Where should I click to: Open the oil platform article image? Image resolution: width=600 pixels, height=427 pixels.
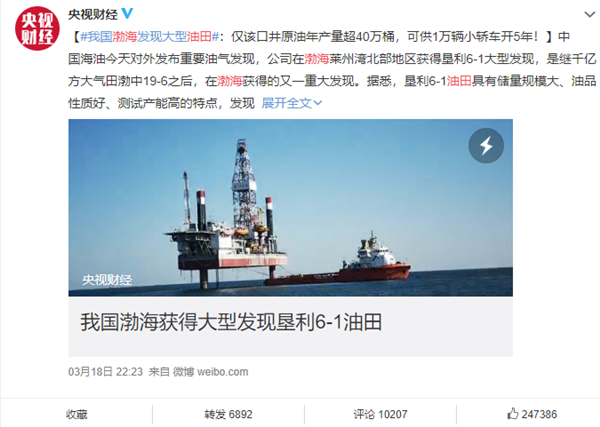pyautogui.click(x=290, y=207)
